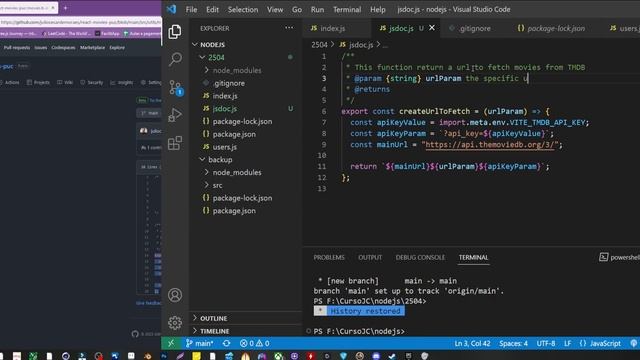Viewport: 640px width, 360px height.
Task: Select jsdoc.js in explorer tree
Action: click(x=245, y=109)
